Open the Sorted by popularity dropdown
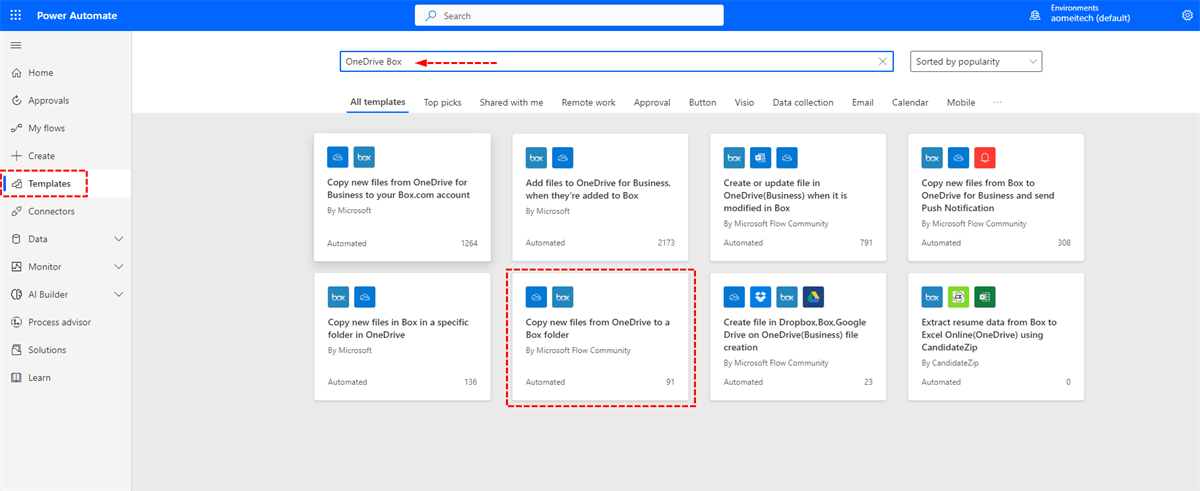 pyautogui.click(x=976, y=61)
